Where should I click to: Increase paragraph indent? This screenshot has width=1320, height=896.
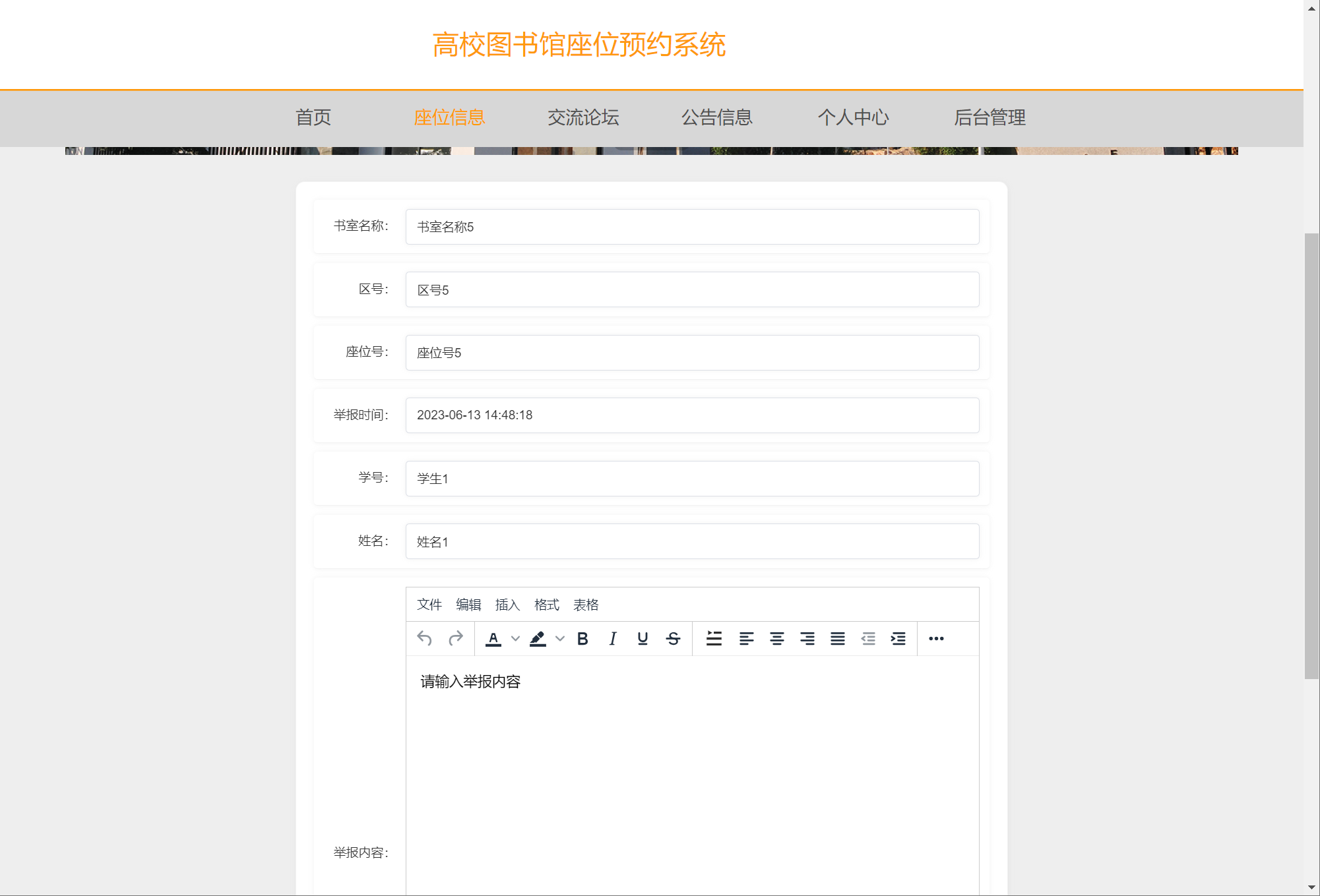coord(898,638)
